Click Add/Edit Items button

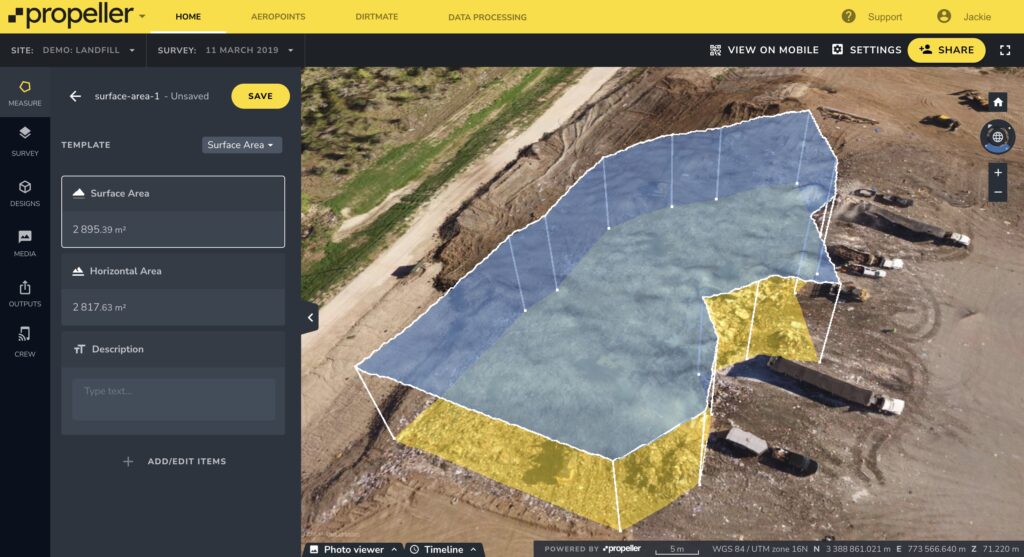174,461
